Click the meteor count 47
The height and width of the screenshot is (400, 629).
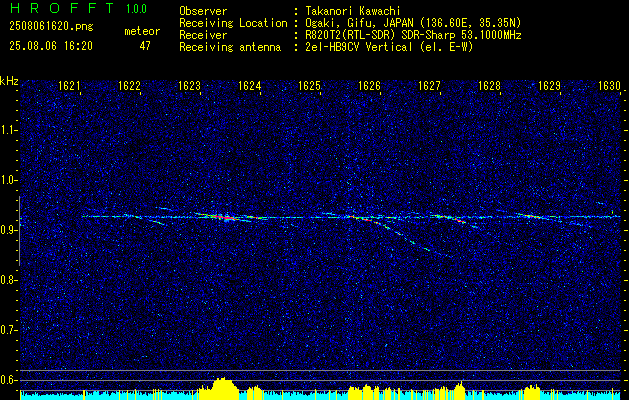[x=145, y=46]
